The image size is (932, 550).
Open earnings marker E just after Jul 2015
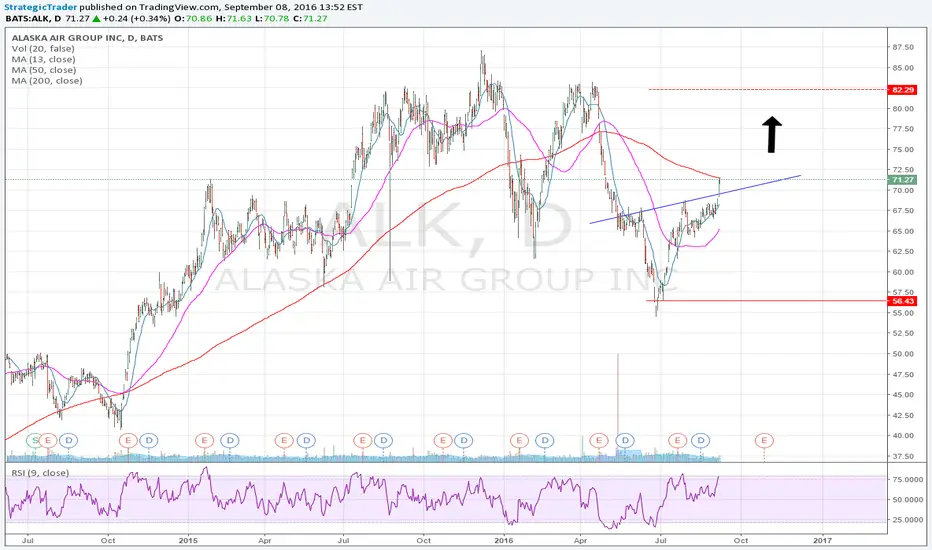click(362, 441)
